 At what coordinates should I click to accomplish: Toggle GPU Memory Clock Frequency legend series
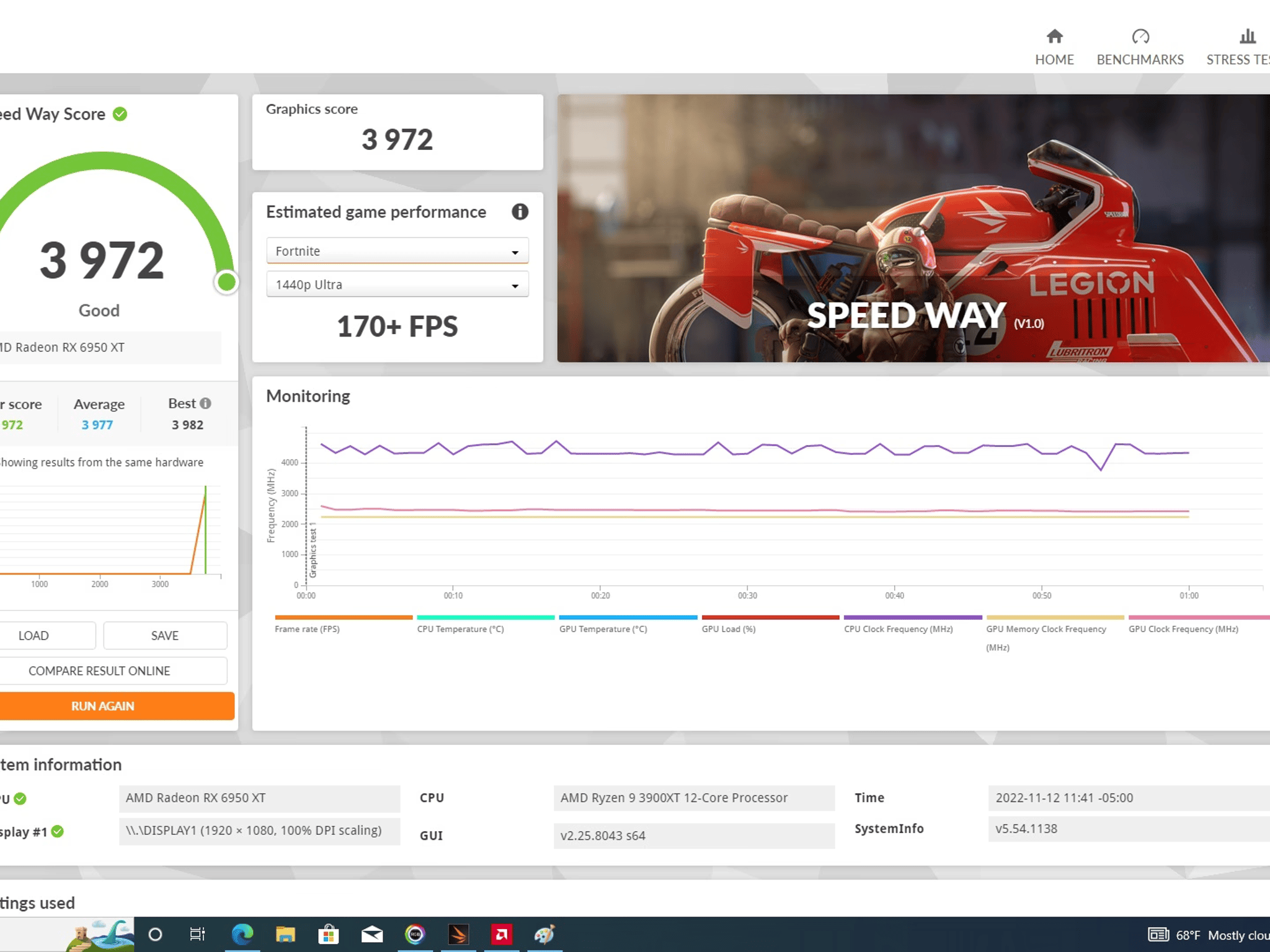pyautogui.click(x=1055, y=633)
